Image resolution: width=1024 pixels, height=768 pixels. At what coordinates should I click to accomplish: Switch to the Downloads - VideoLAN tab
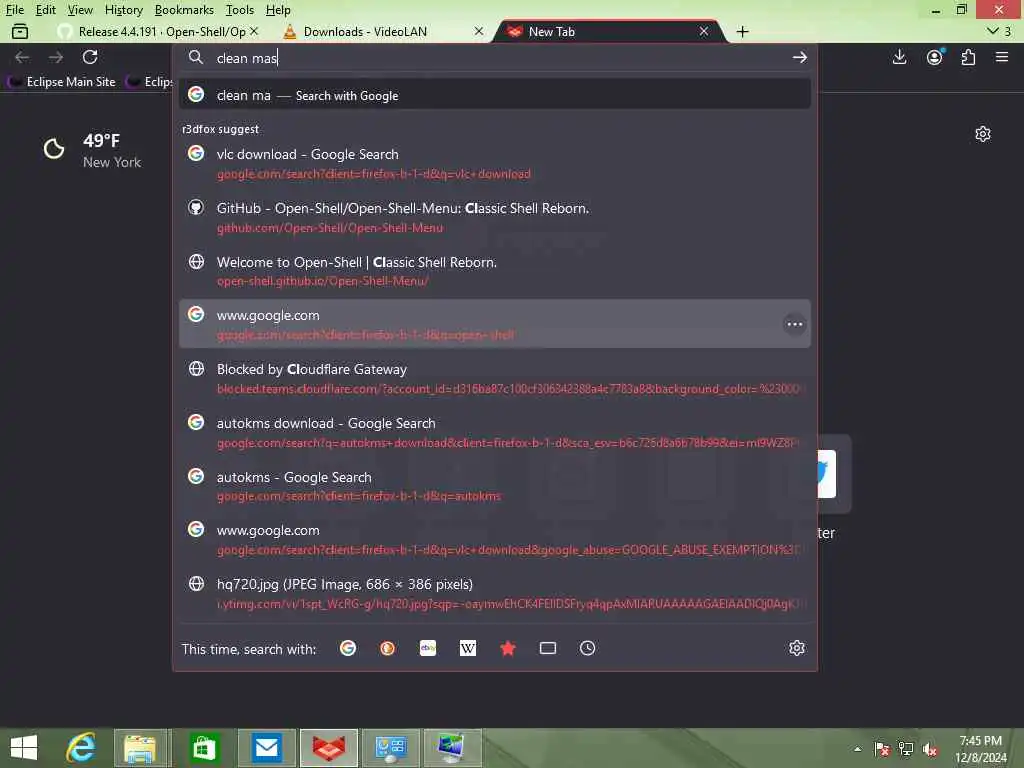coord(384,31)
